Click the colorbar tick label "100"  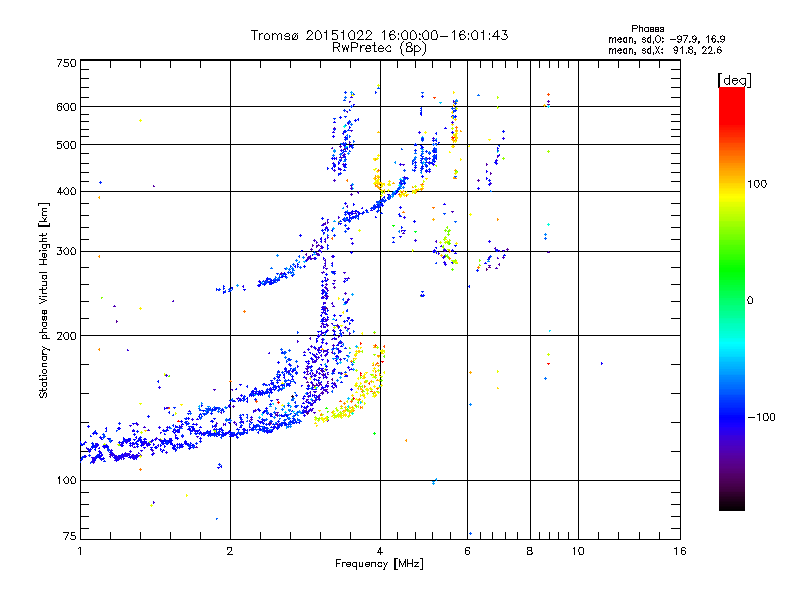[x=757, y=184]
